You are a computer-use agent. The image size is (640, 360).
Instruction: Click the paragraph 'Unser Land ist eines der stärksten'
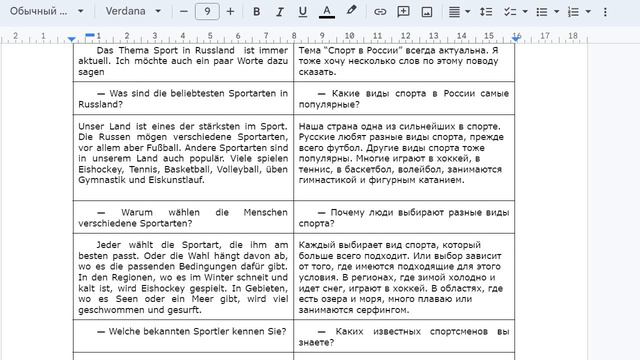click(x=183, y=153)
